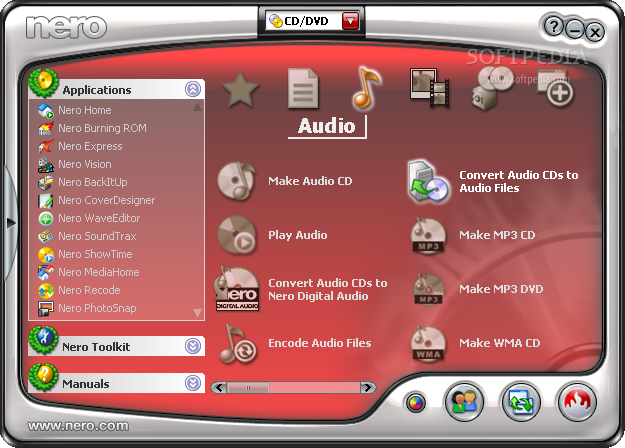The width and height of the screenshot is (625, 448).
Task: Launch Make Audio CD task
Action: (310, 181)
